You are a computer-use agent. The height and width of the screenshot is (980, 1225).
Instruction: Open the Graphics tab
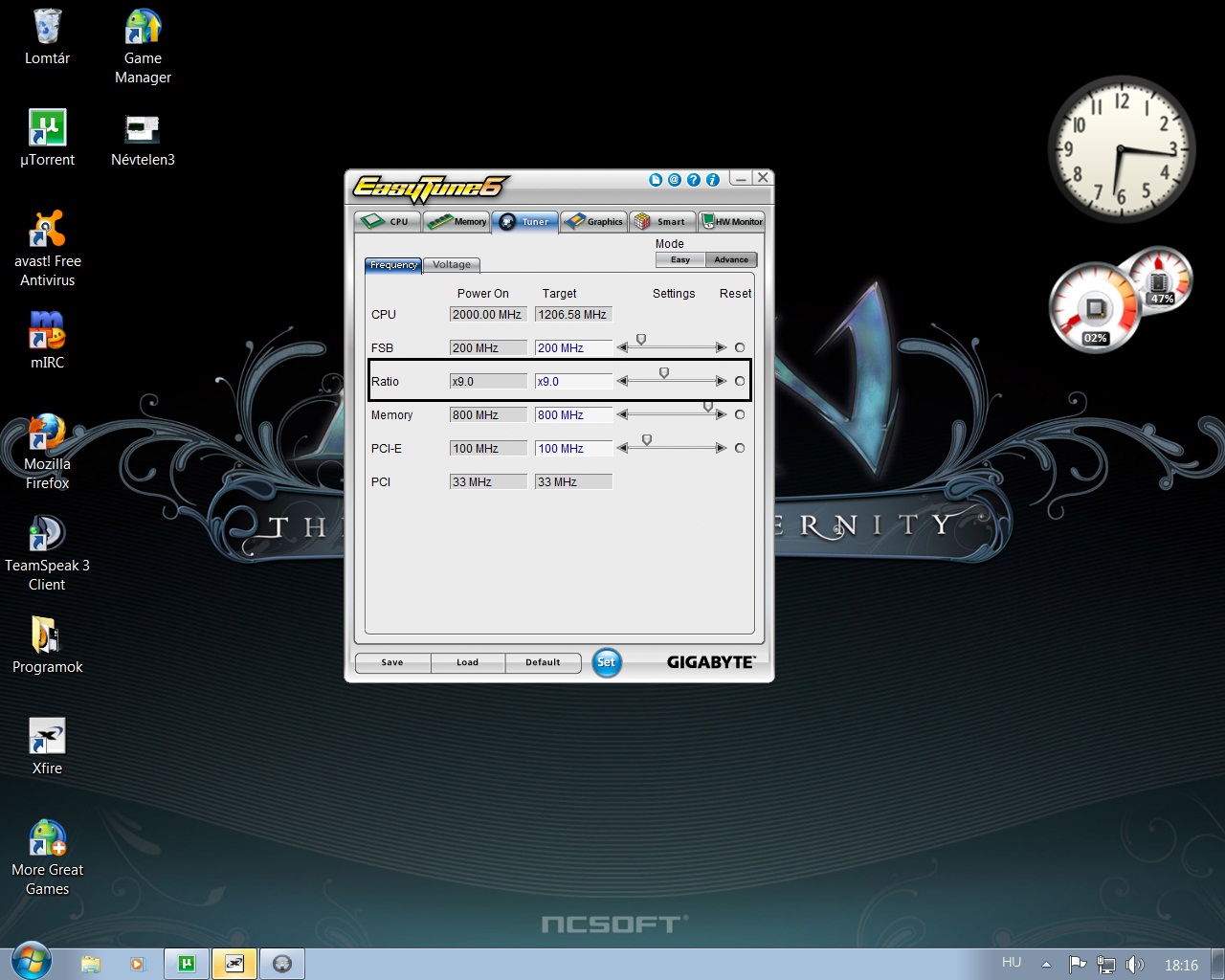(593, 221)
